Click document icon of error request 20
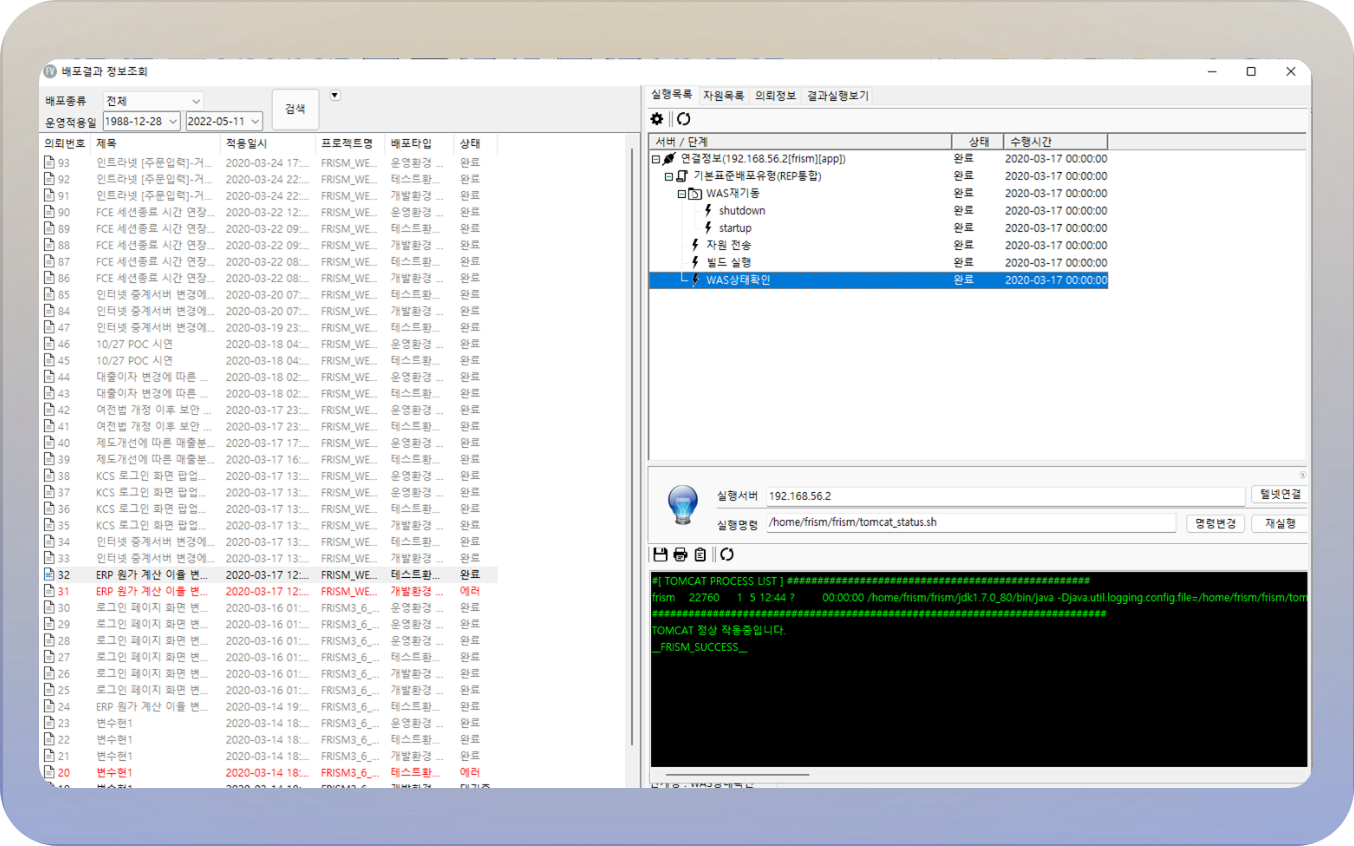1354x846 pixels. click(48, 772)
